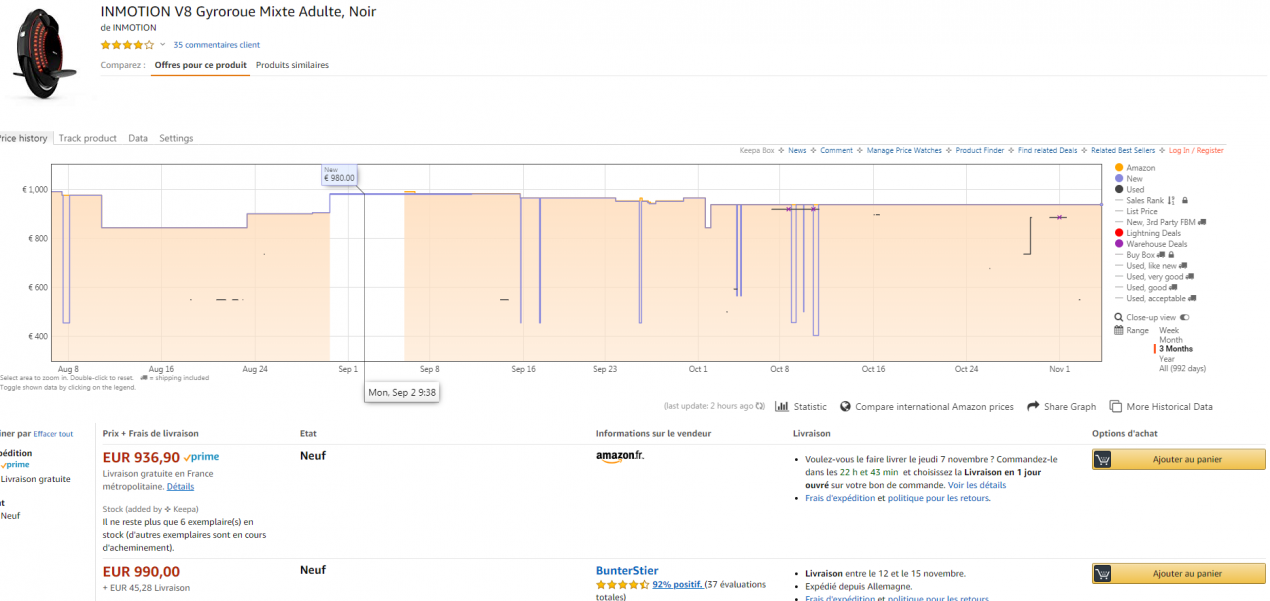Open the Keepa Settings tab
The height and width of the screenshot is (601, 1270).
coord(176,138)
